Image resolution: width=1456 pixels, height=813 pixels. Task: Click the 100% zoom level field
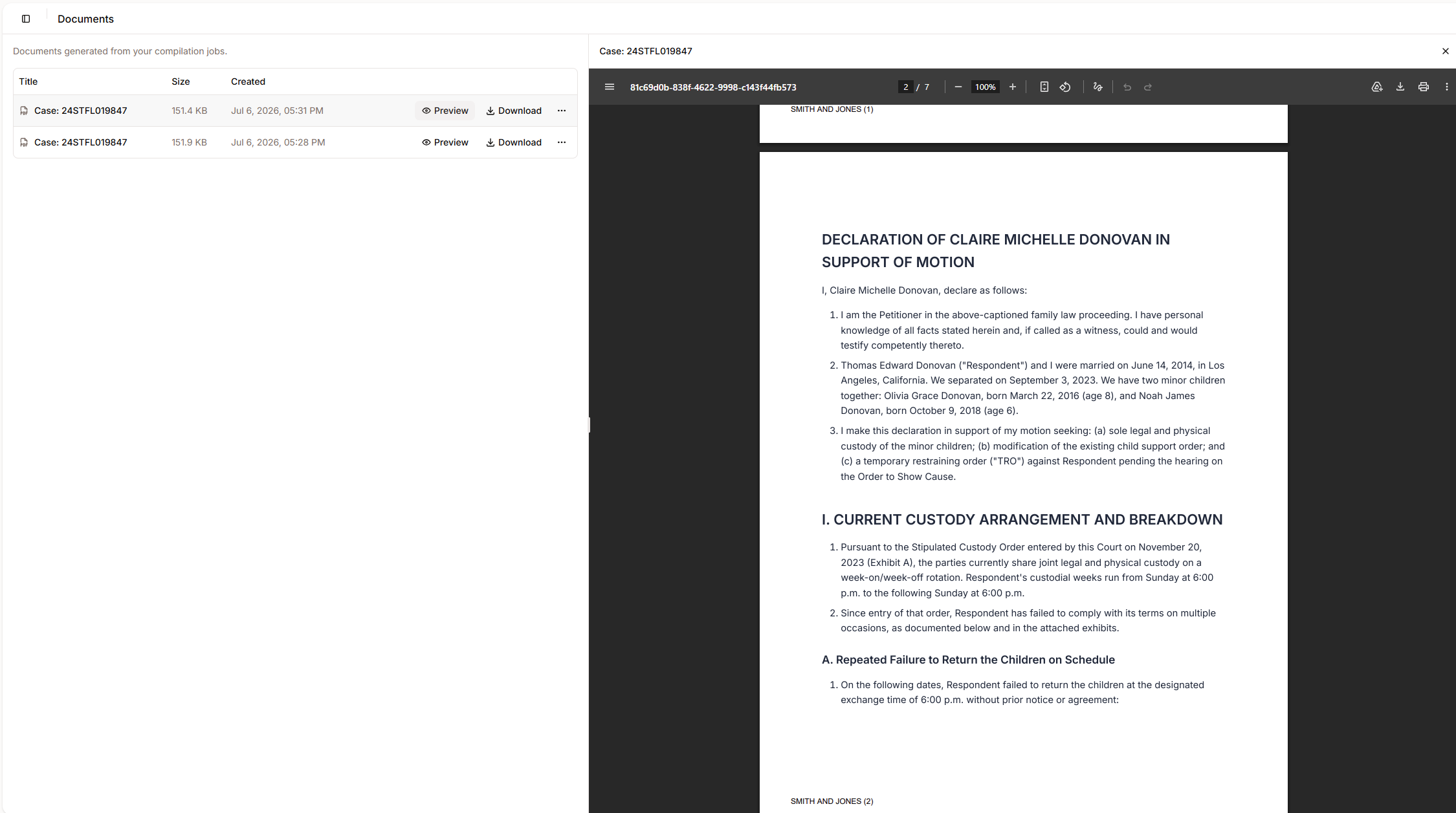coord(986,87)
